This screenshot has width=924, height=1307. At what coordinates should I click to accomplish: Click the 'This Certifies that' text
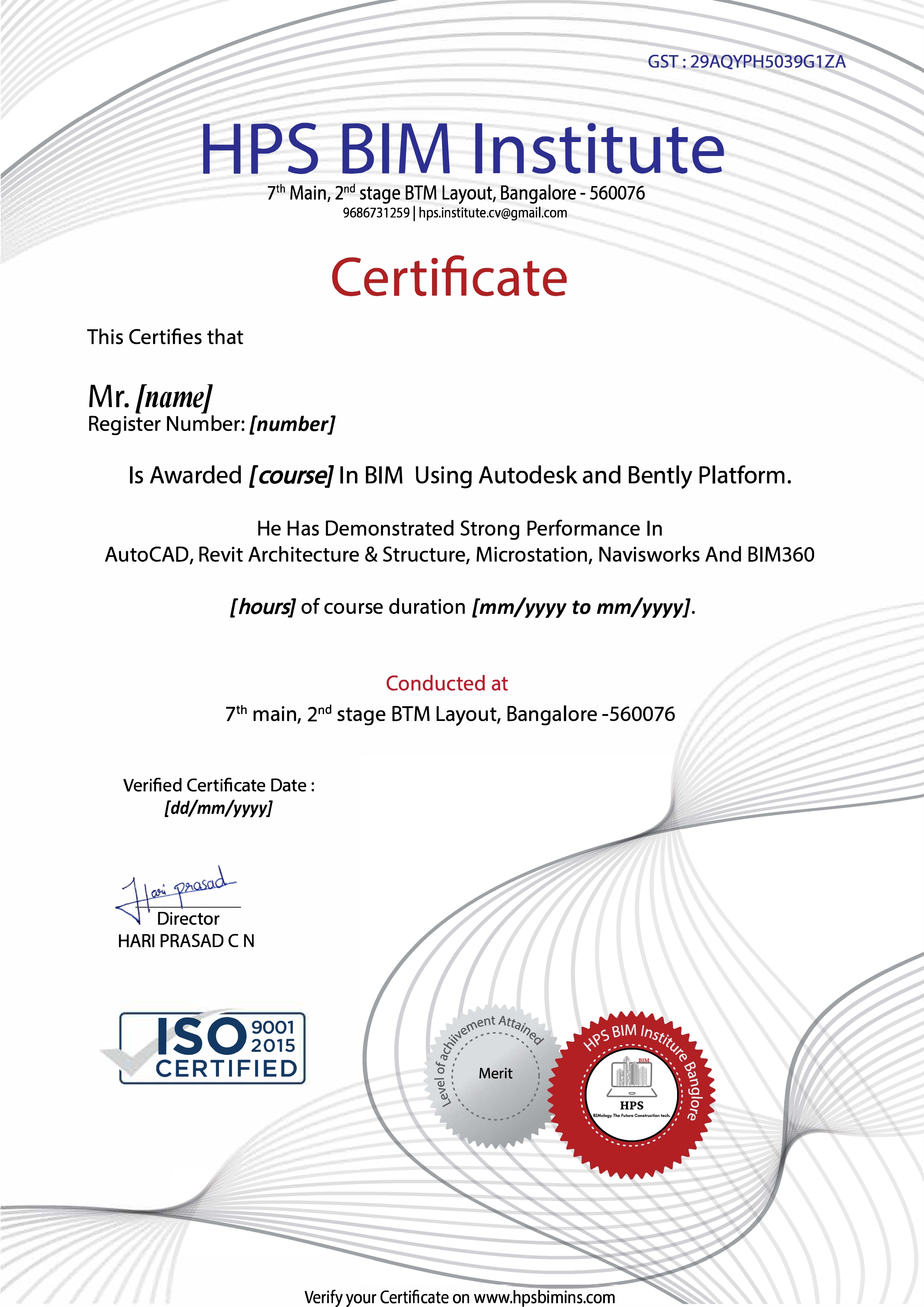pos(165,337)
